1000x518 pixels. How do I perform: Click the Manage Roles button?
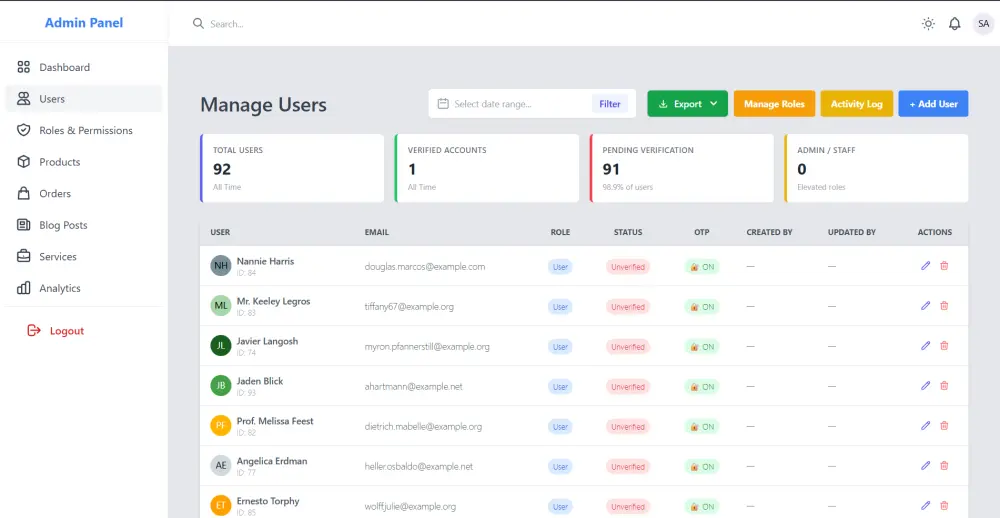click(x=774, y=104)
